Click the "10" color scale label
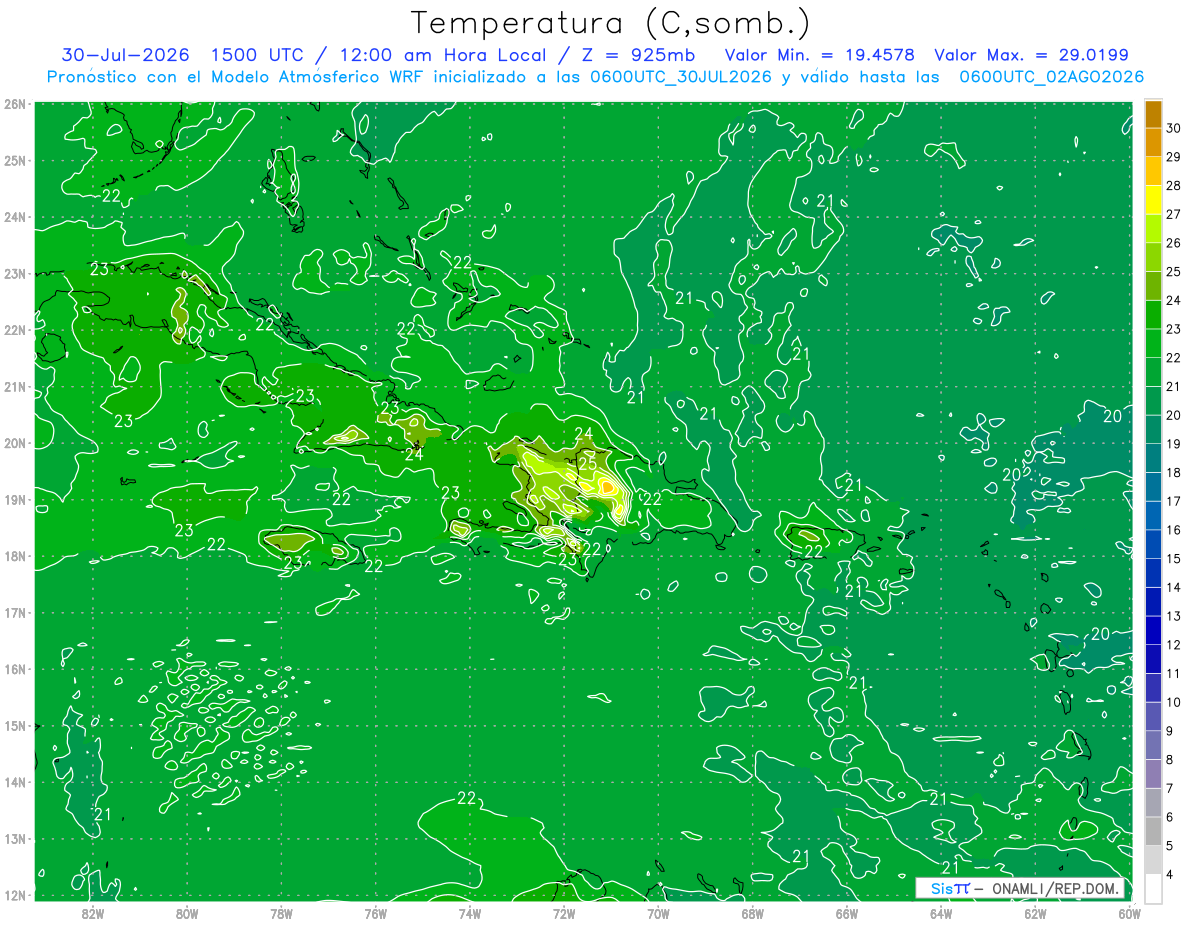The height and width of the screenshot is (927, 1200). pyautogui.click(x=1173, y=702)
